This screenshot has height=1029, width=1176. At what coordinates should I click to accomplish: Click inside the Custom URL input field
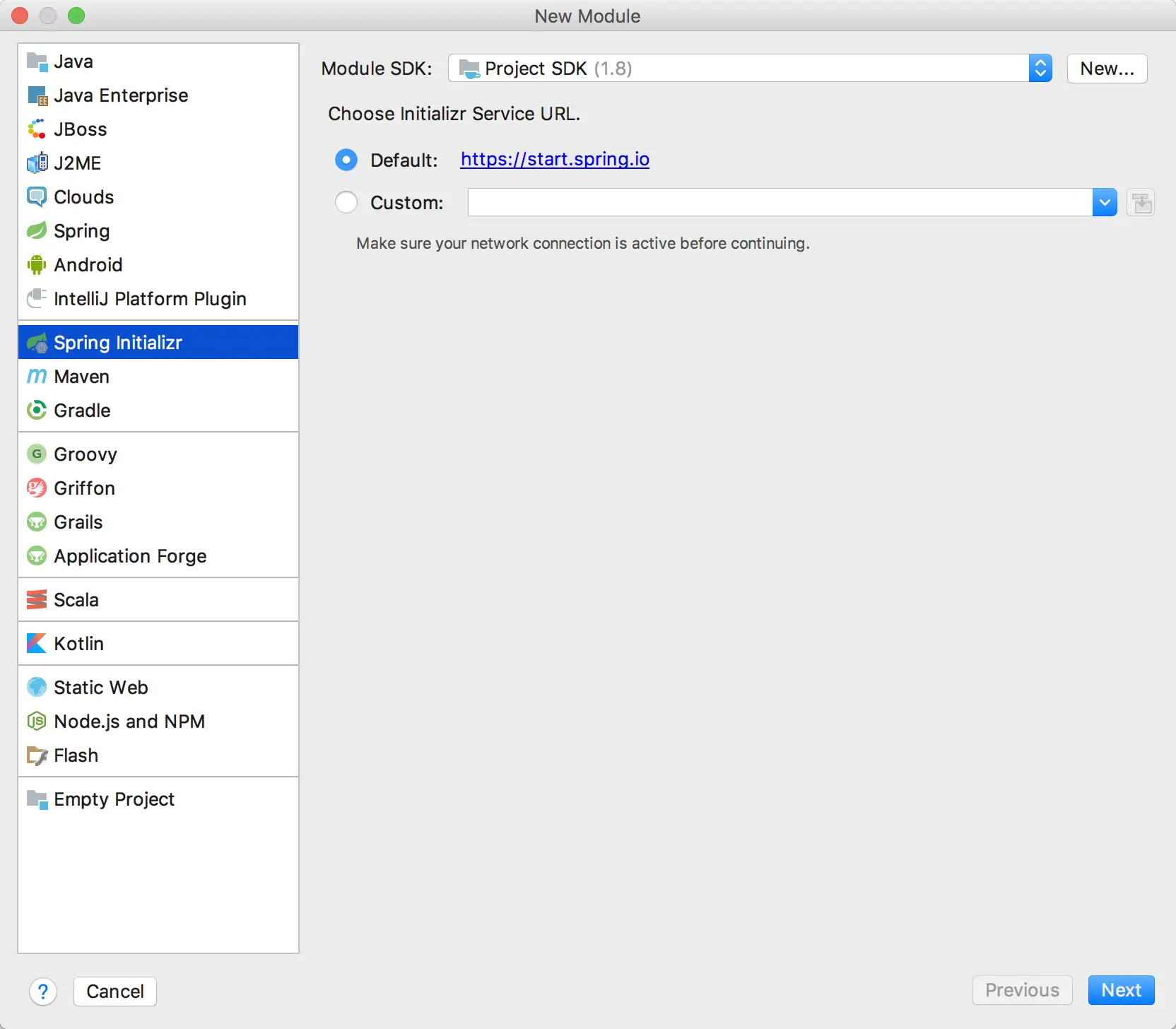(x=780, y=203)
